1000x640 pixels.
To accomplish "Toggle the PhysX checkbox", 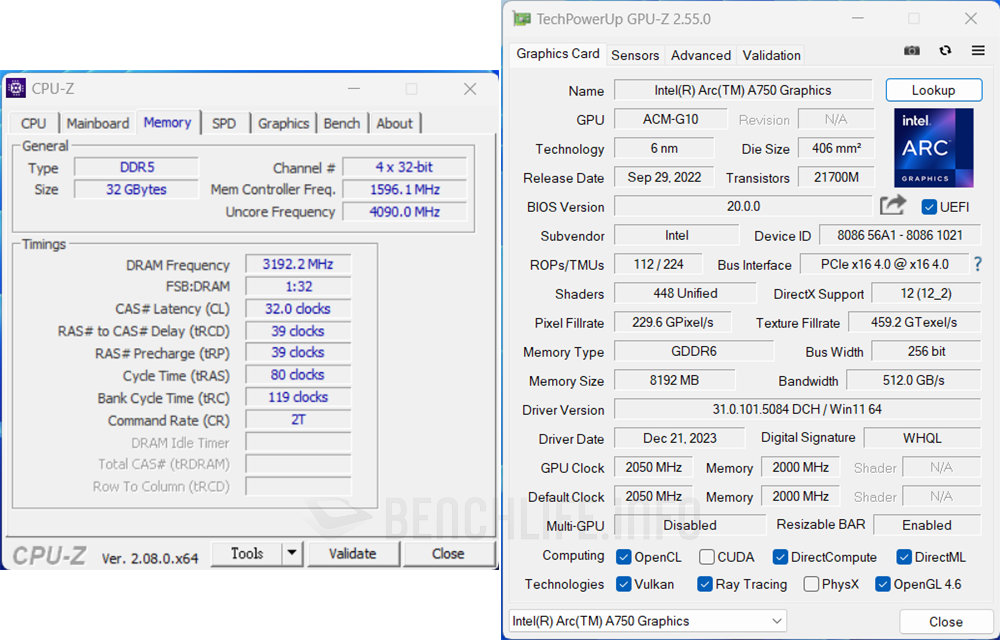I will tap(811, 584).
